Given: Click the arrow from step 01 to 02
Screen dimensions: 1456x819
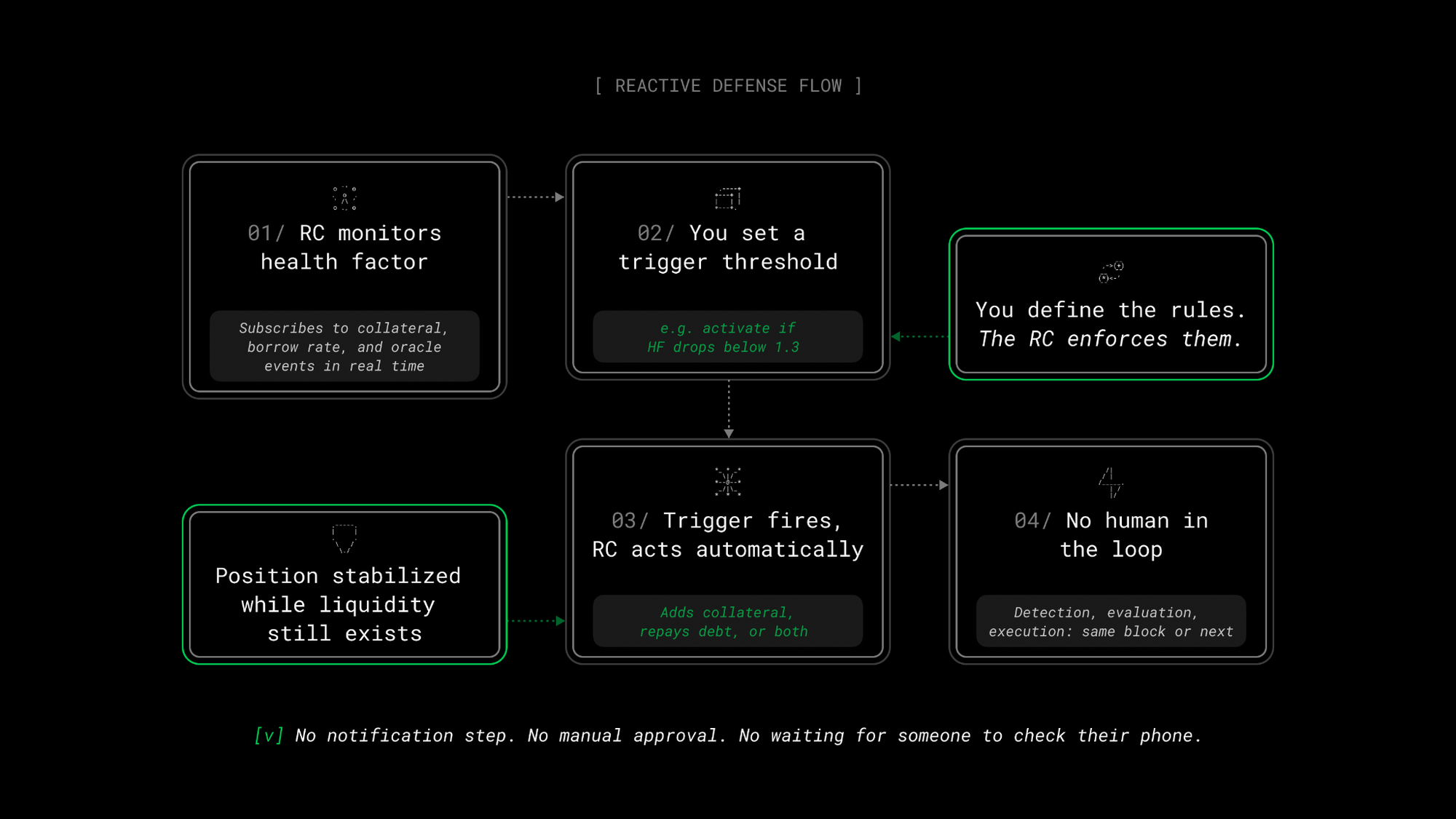Looking at the screenshot, I should click(x=536, y=197).
